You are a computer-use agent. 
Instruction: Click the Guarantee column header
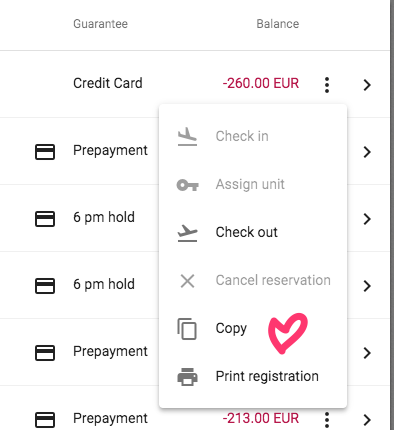click(x=100, y=24)
